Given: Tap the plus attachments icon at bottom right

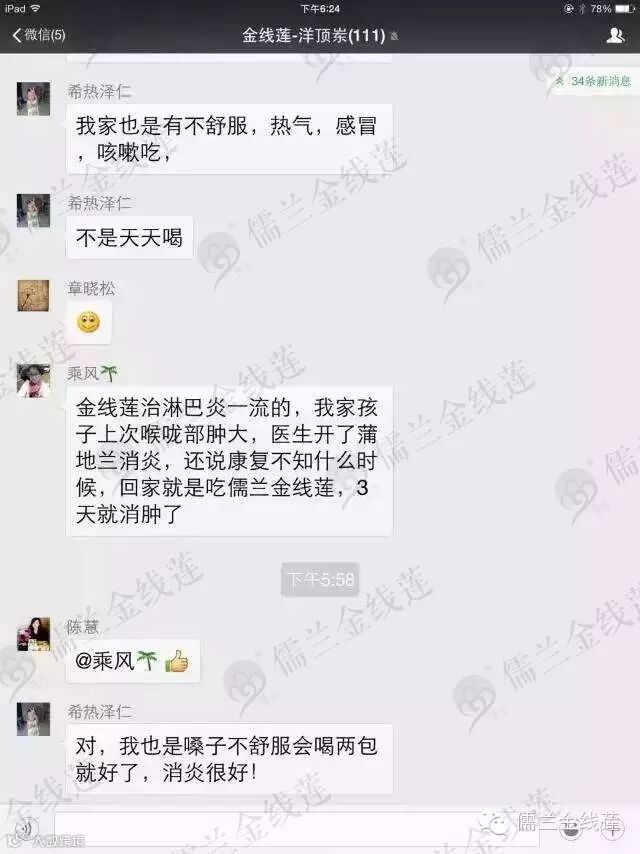Looking at the screenshot, I should coord(612,828).
